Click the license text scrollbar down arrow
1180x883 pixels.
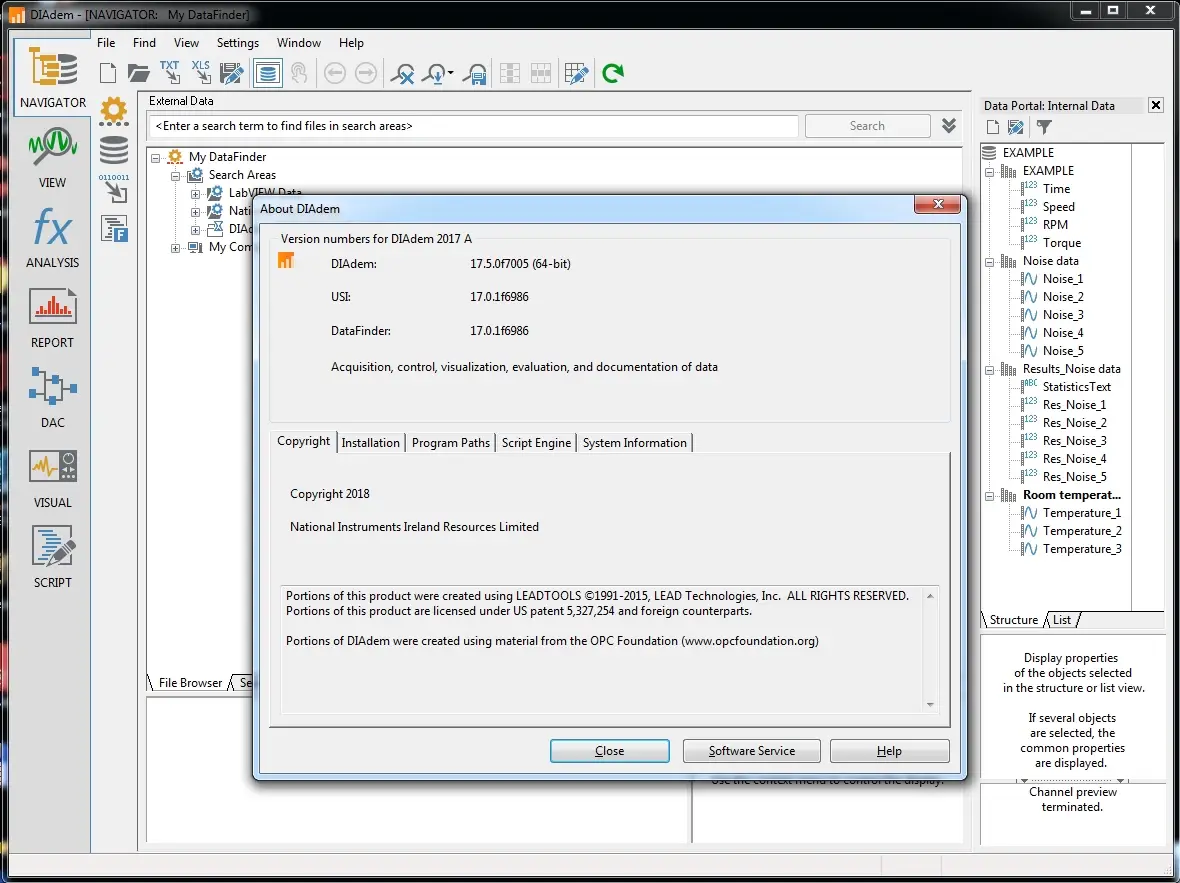coord(930,705)
